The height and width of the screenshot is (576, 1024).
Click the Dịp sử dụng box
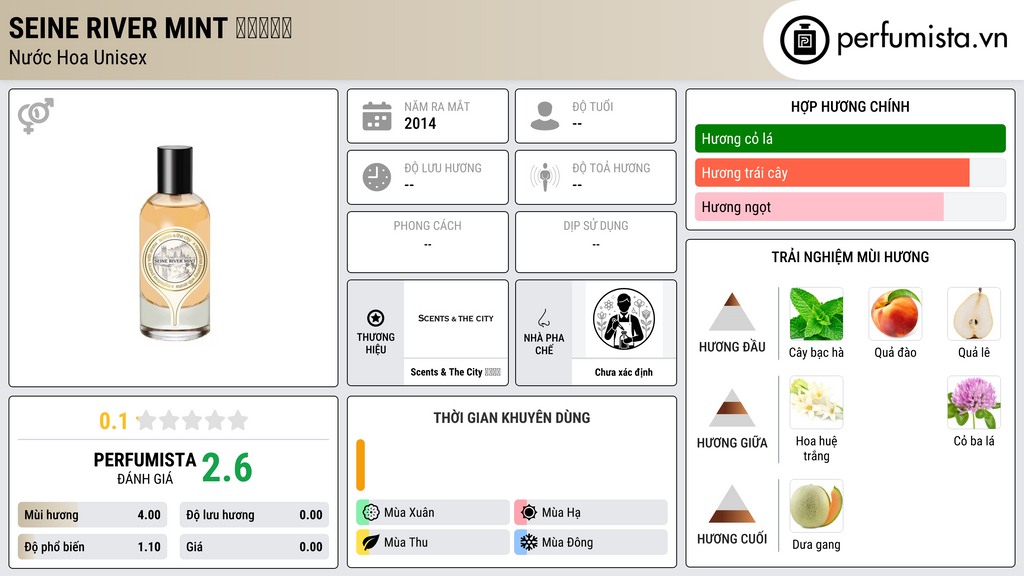click(596, 242)
